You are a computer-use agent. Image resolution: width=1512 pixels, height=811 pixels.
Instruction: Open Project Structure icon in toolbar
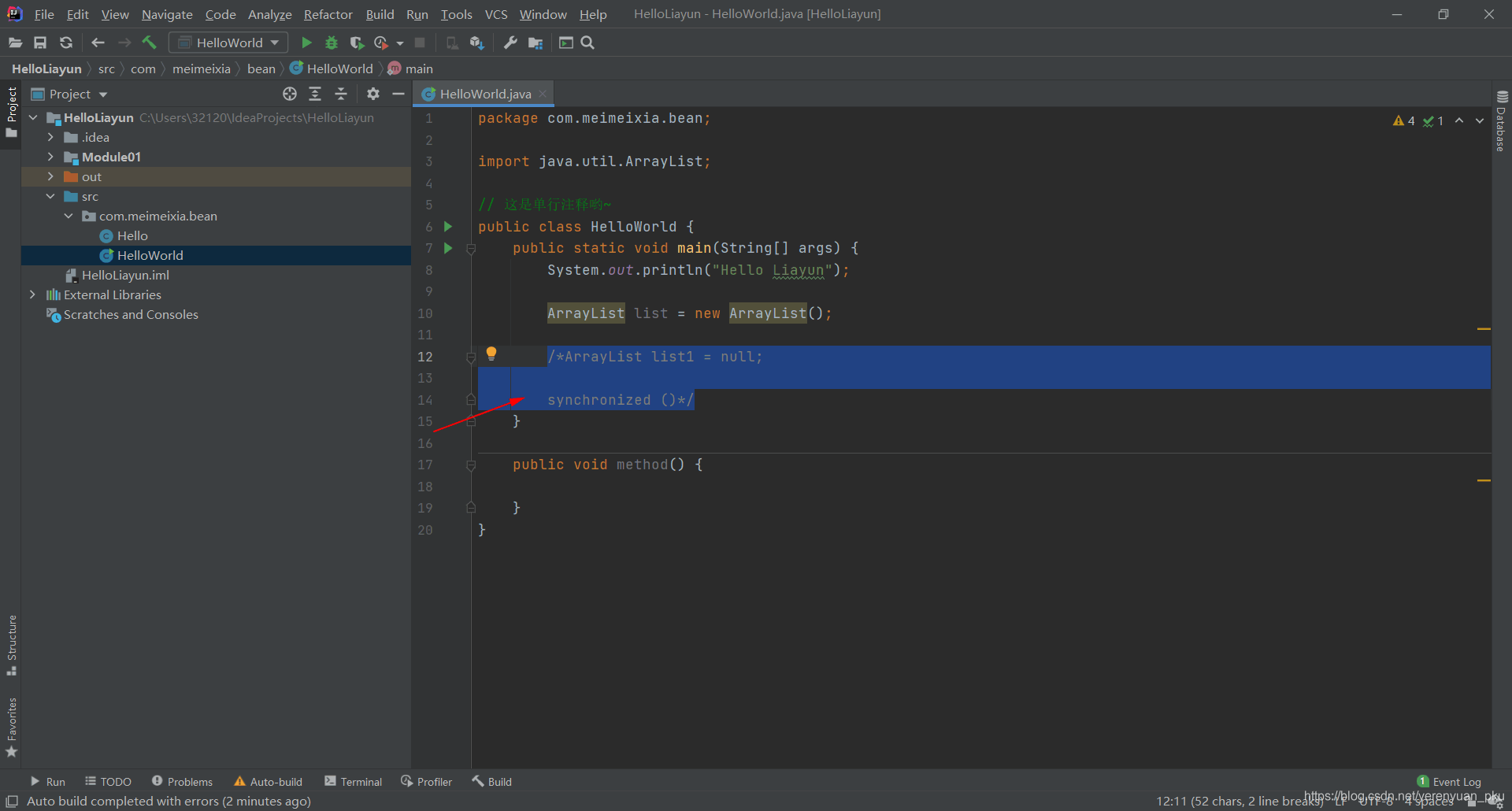pos(535,43)
